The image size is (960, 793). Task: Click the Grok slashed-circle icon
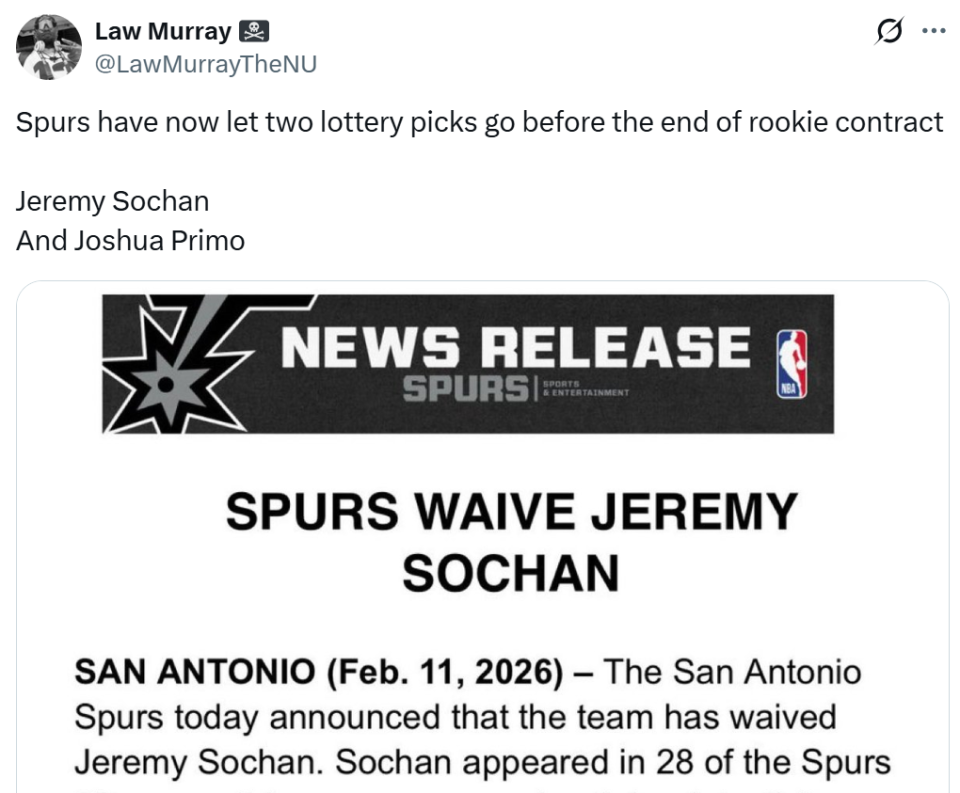click(x=887, y=32)
